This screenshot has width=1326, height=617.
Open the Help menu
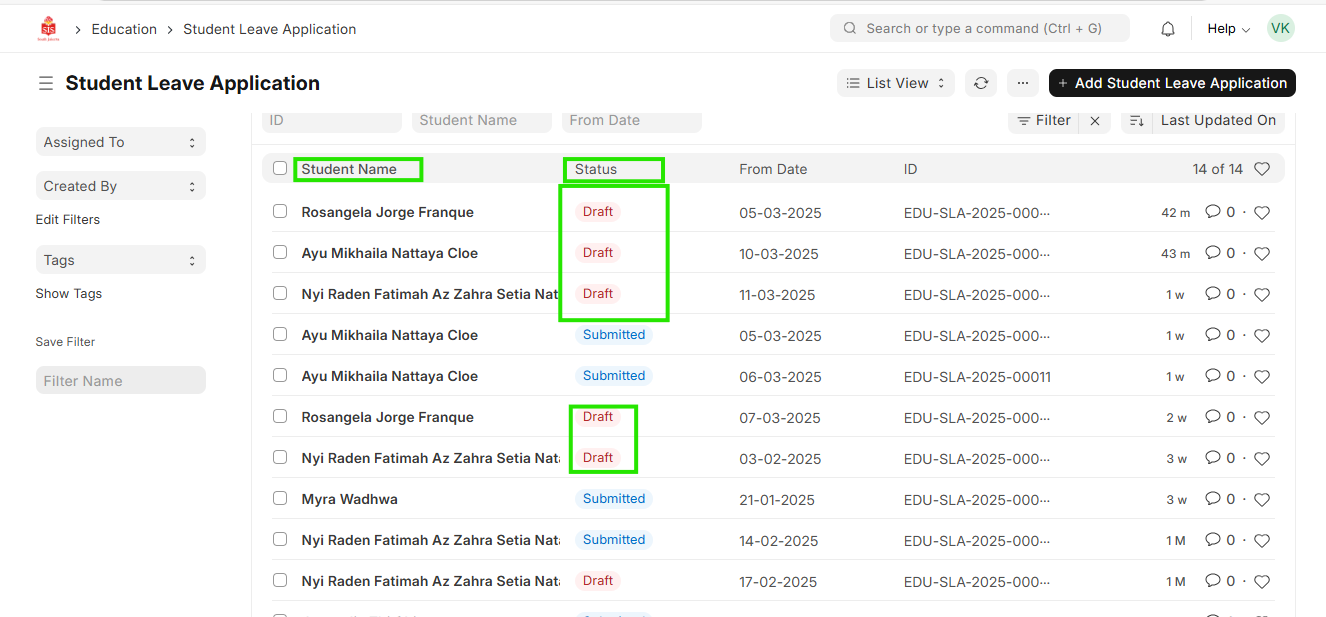pyautogui.click(x=1228, y=29)
